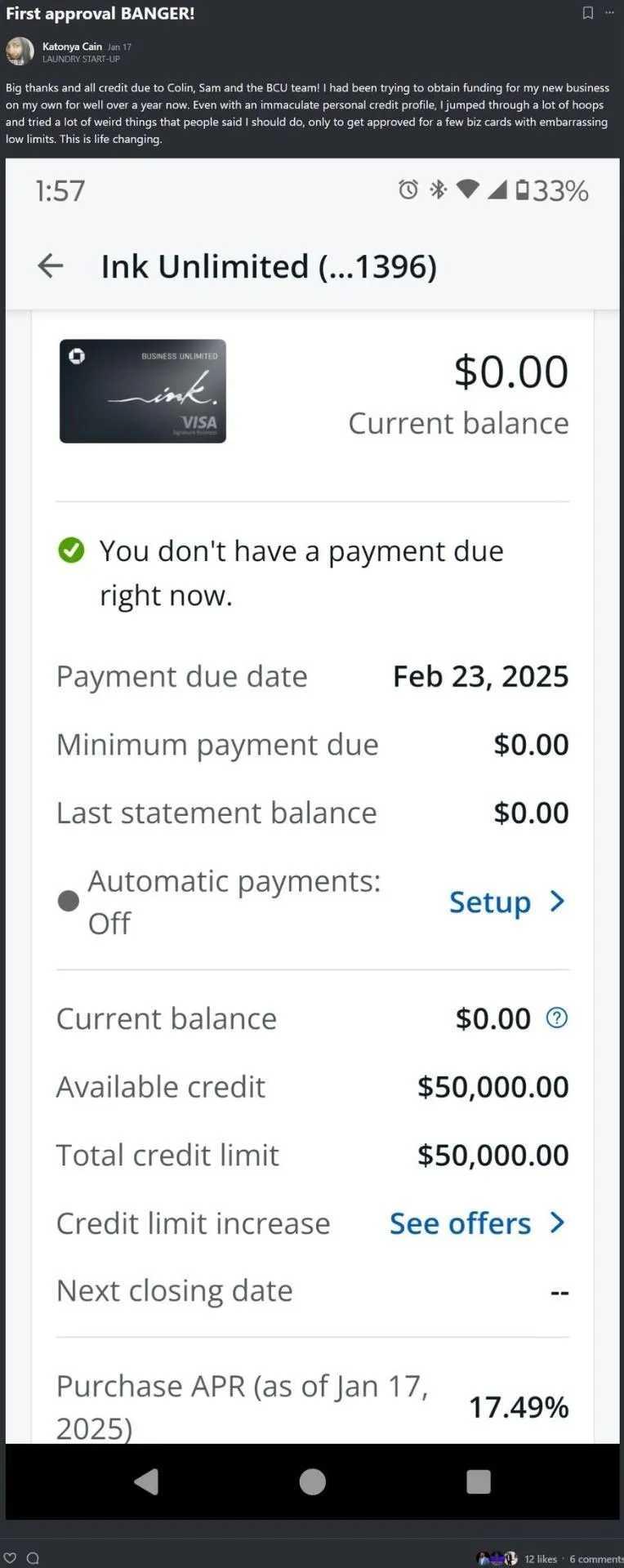This screenshot has height=1568, width=624.
Task: Click the Current balance help question icon
Action: coord(556,1018)
